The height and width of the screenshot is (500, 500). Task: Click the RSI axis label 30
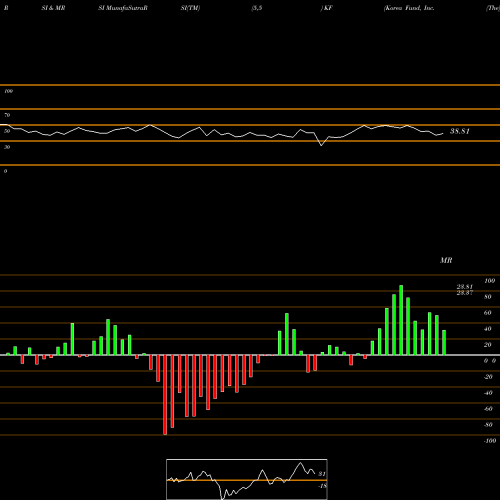(7, 147)
